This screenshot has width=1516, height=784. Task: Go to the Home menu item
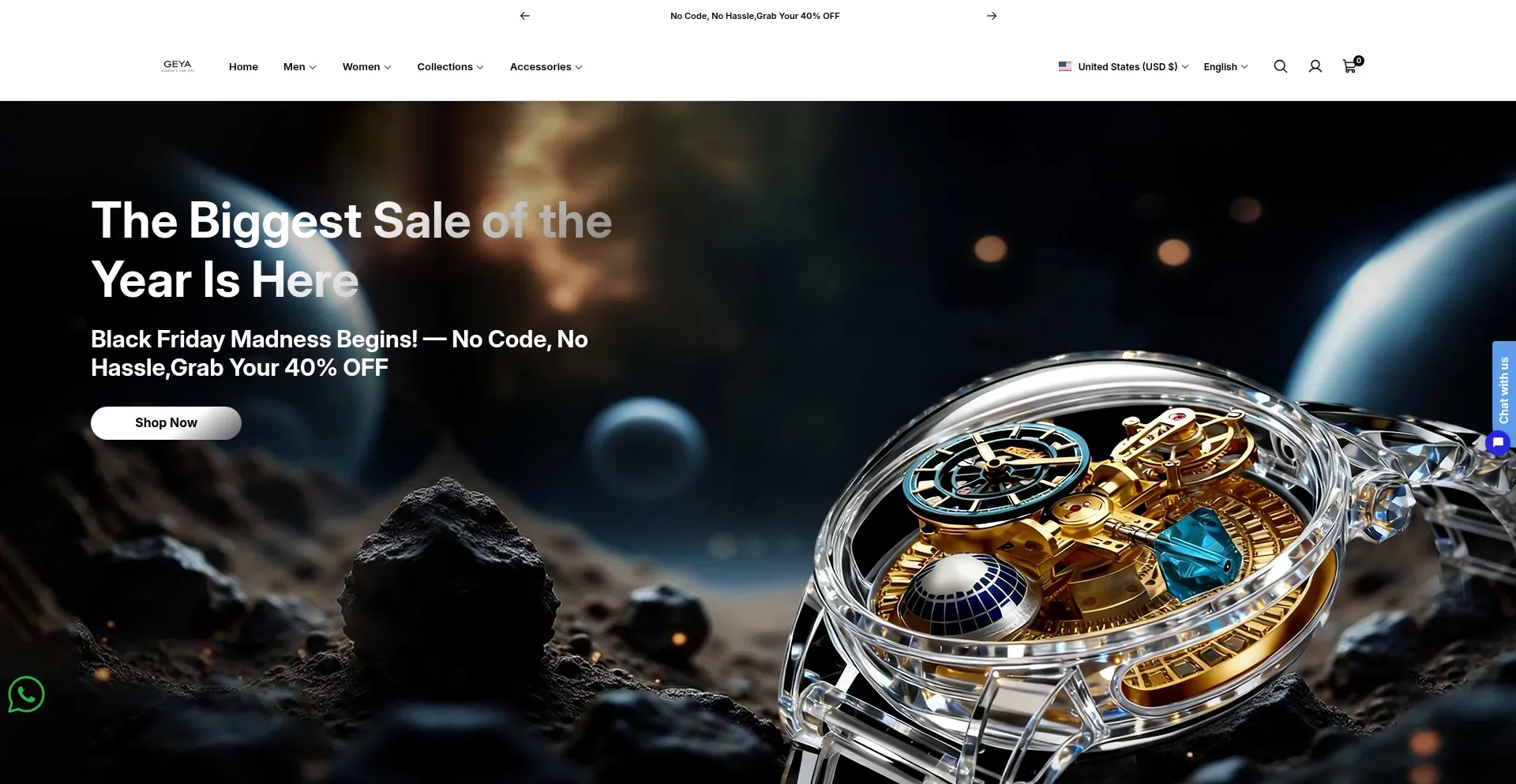243,67
